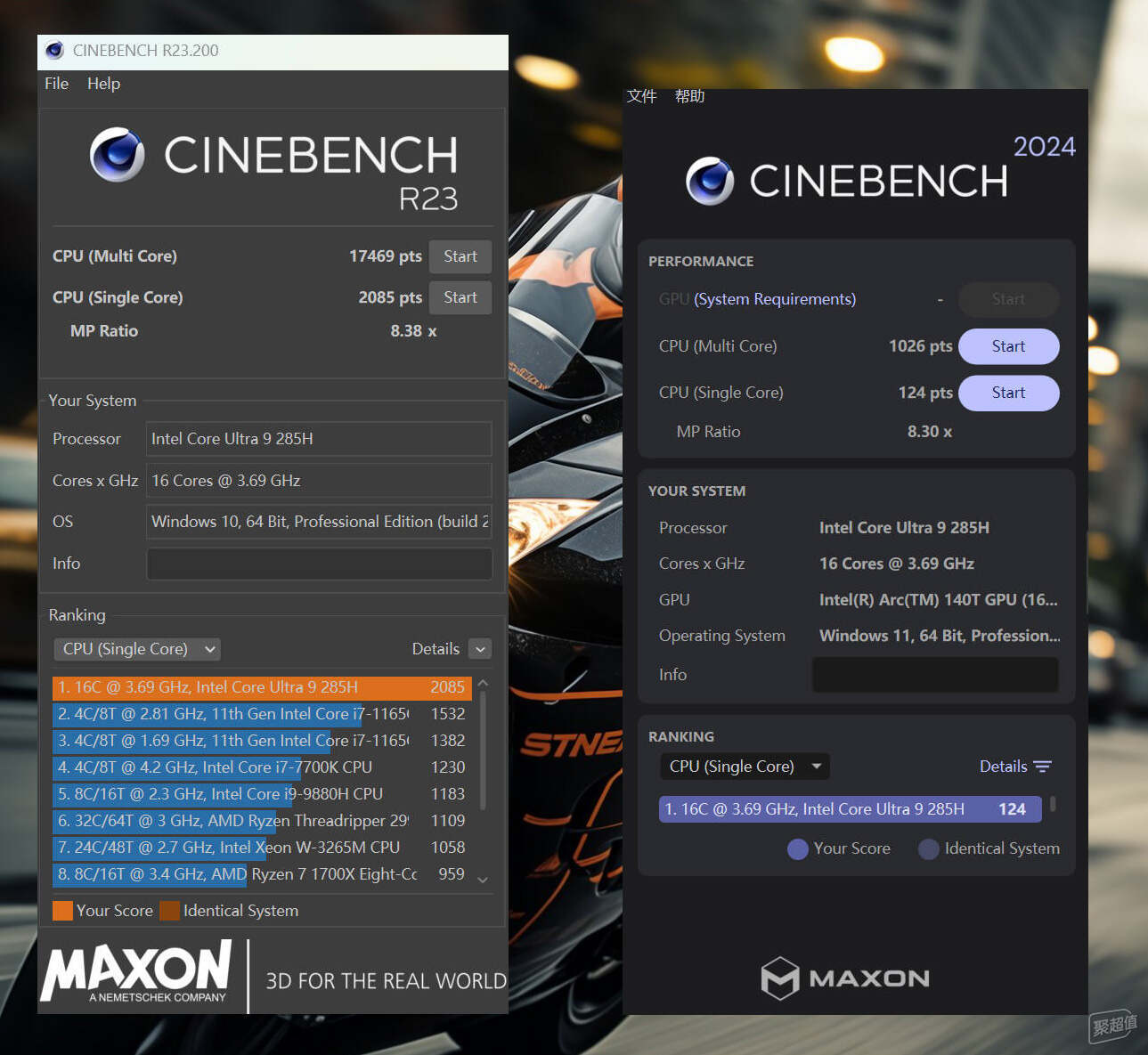
Task: Click the CINEBENCH R23.200 window title text
Action: pos(145,51)
